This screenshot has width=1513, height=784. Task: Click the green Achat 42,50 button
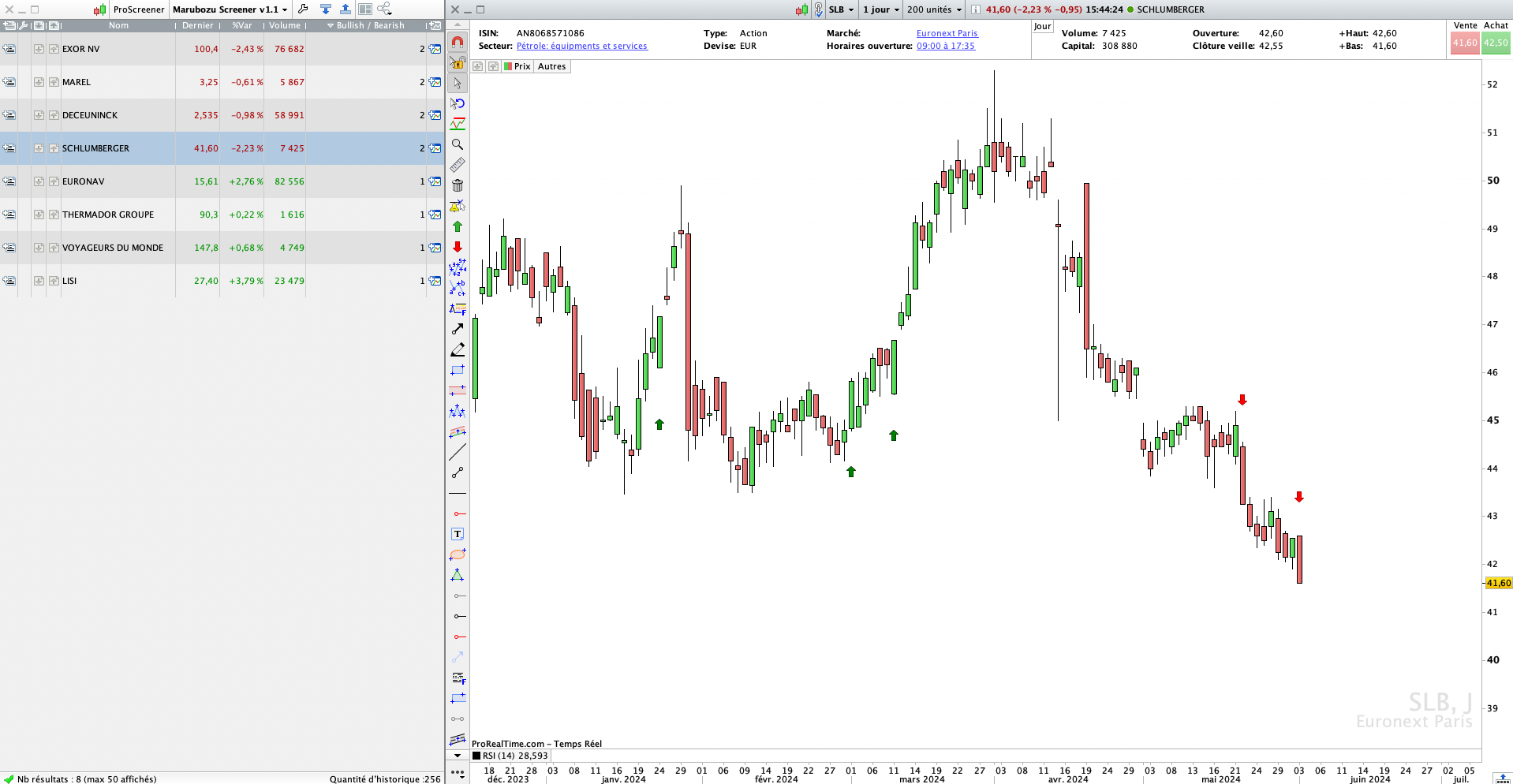pos(1496,43)
